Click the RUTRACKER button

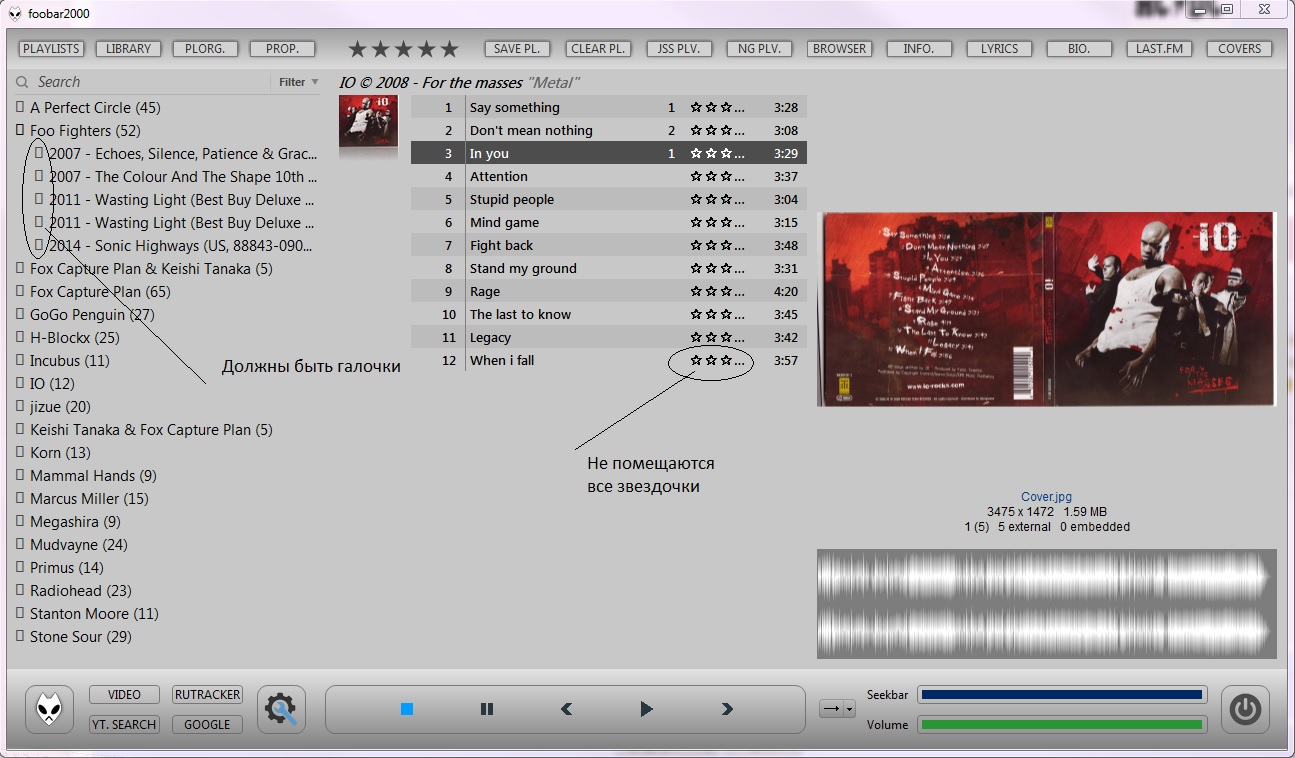click(207, 695)
